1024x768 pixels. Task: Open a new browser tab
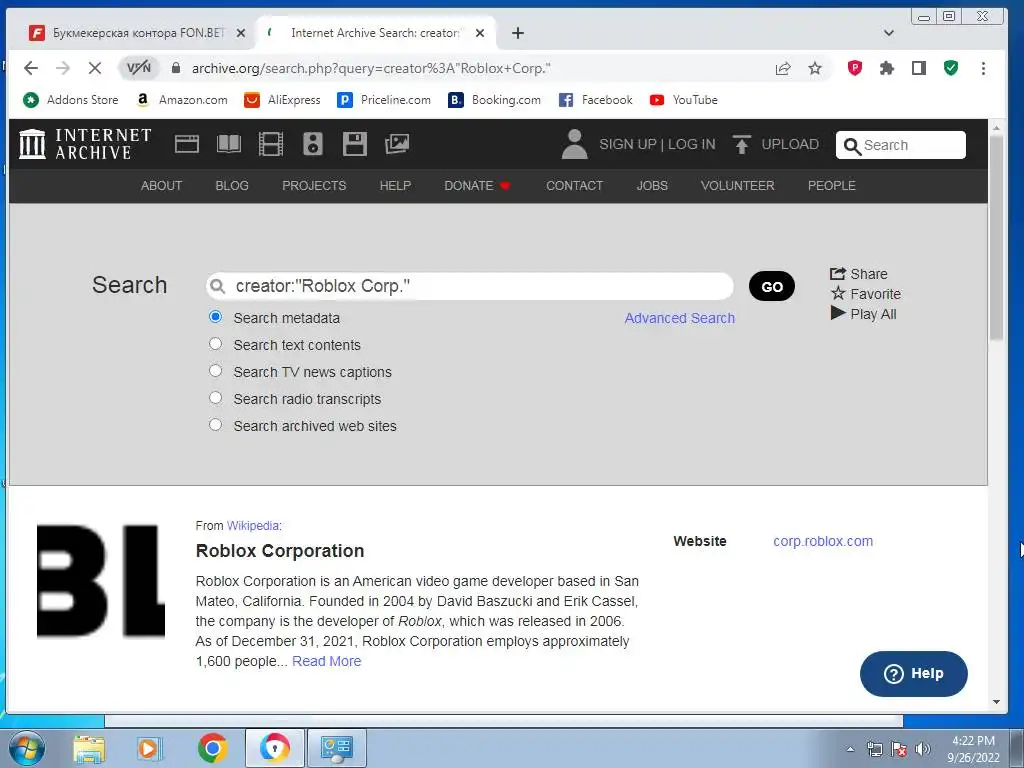[x=517, y=33]
